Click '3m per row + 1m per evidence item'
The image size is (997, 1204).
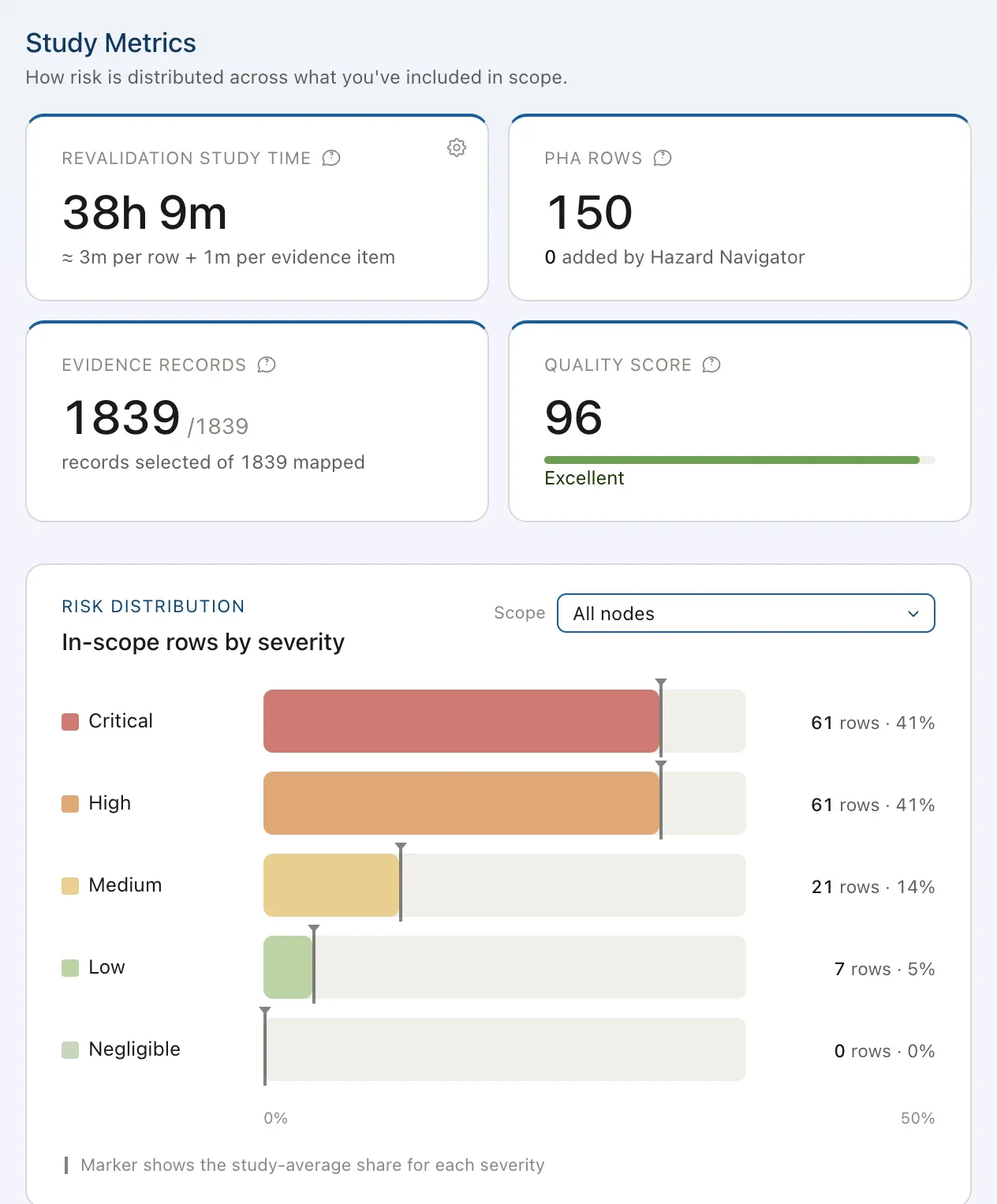click(x=237, y=257)
